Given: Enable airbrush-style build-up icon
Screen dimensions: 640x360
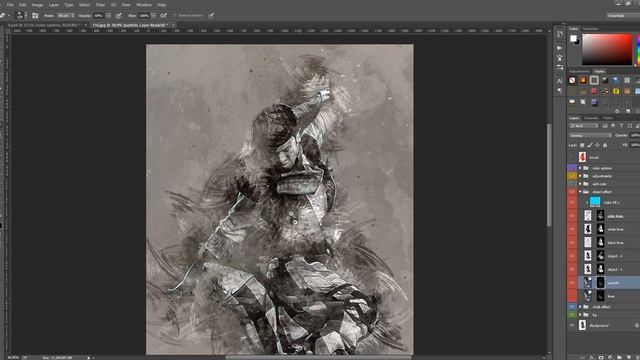Looking at the screenshot, I should tap(164, 16).
